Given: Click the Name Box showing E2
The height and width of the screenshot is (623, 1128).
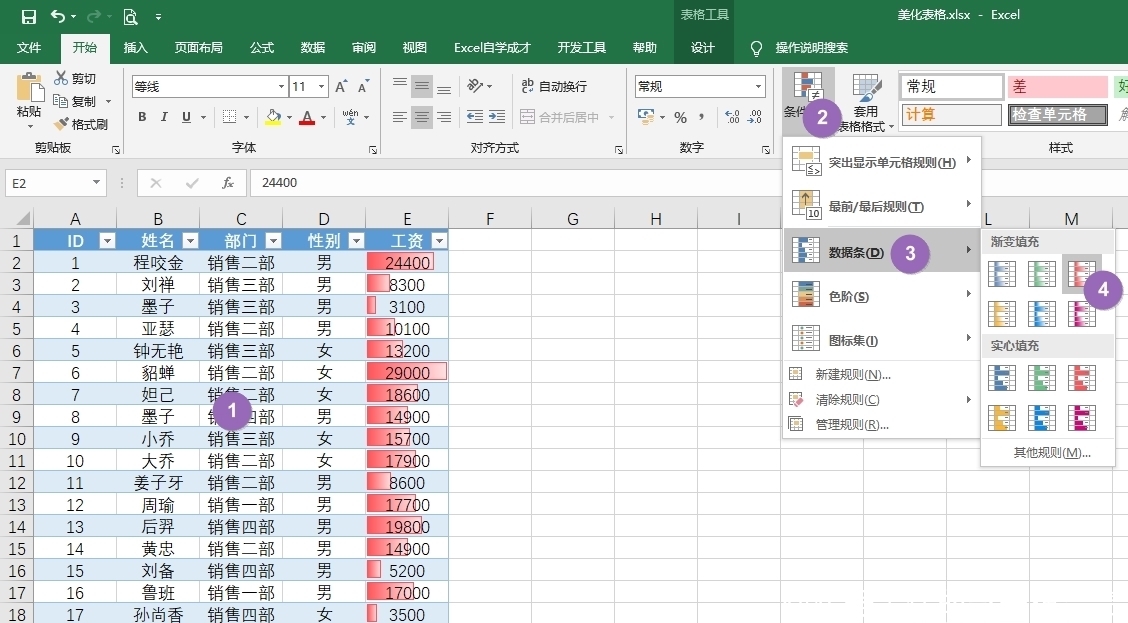Looking at the screenshot, I should tap(48, 182).
